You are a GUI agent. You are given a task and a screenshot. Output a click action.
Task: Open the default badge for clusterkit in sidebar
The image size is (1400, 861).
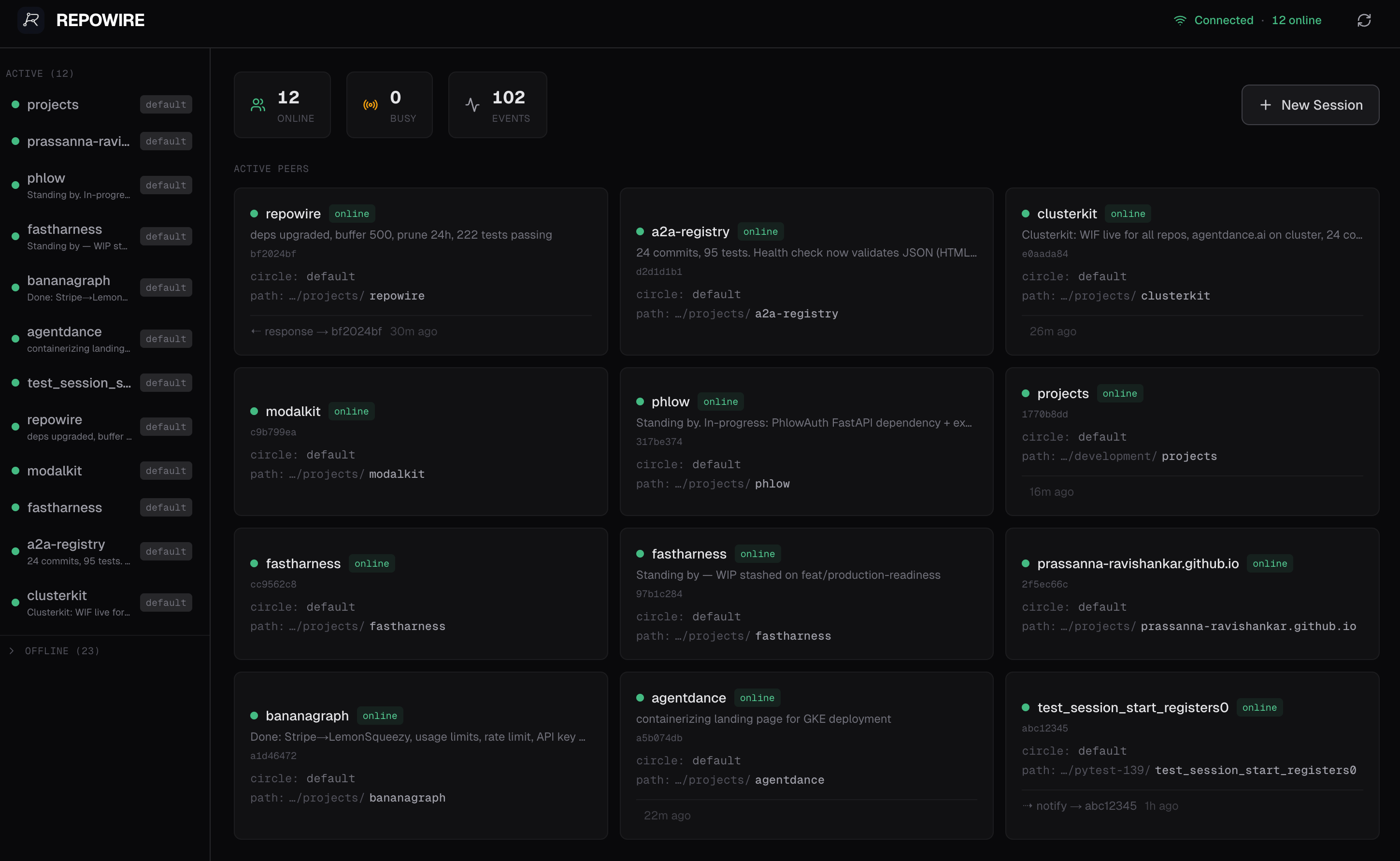pyautogui.click(x=166, y=602)
